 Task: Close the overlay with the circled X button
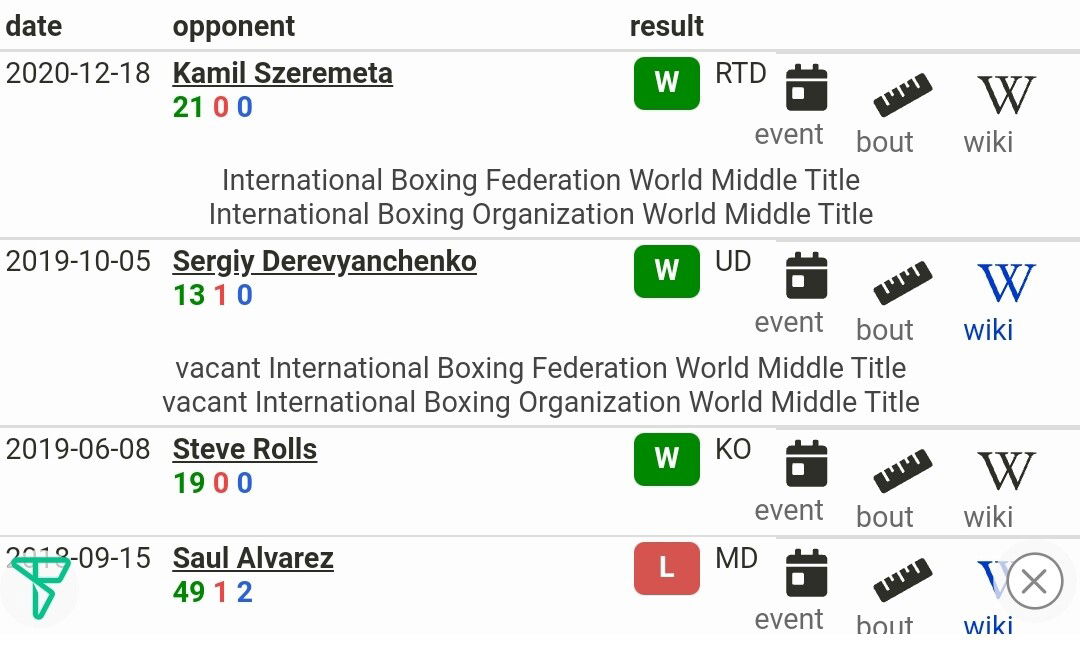[1035, 581]
